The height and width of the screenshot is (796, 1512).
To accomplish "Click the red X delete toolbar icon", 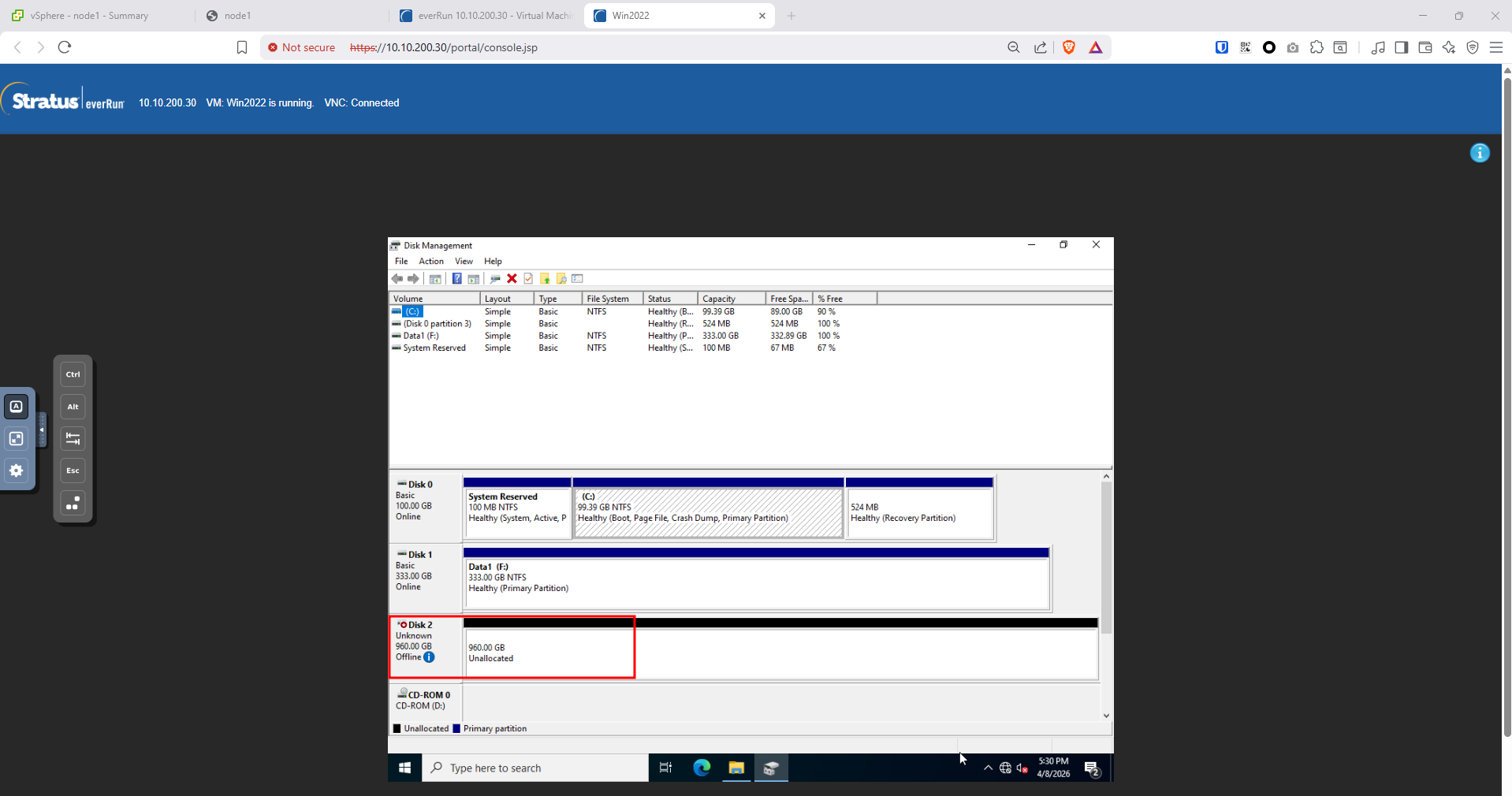I will point(512,278).
